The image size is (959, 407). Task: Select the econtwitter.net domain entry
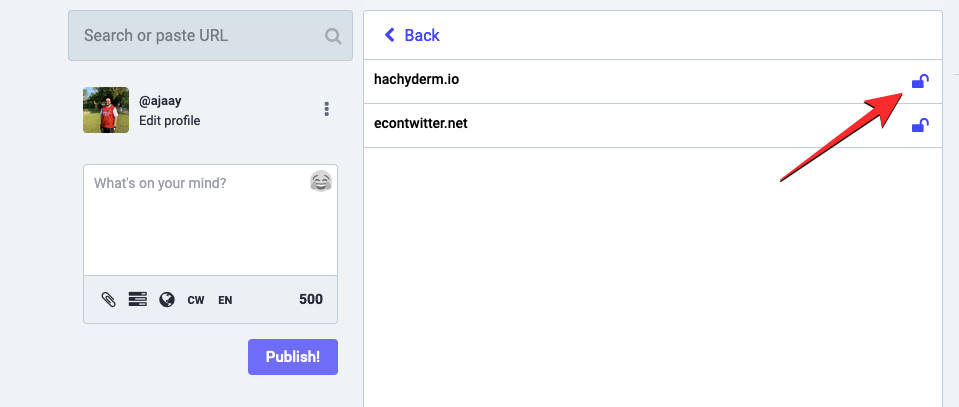point(421,124)
